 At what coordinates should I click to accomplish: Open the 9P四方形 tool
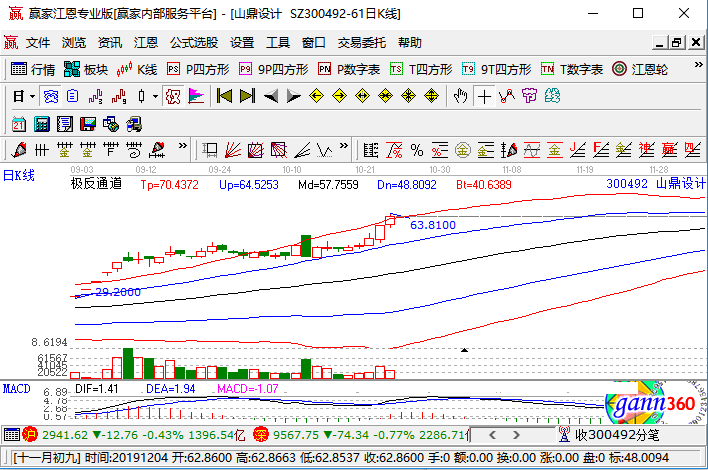click(x=274, y=70)
